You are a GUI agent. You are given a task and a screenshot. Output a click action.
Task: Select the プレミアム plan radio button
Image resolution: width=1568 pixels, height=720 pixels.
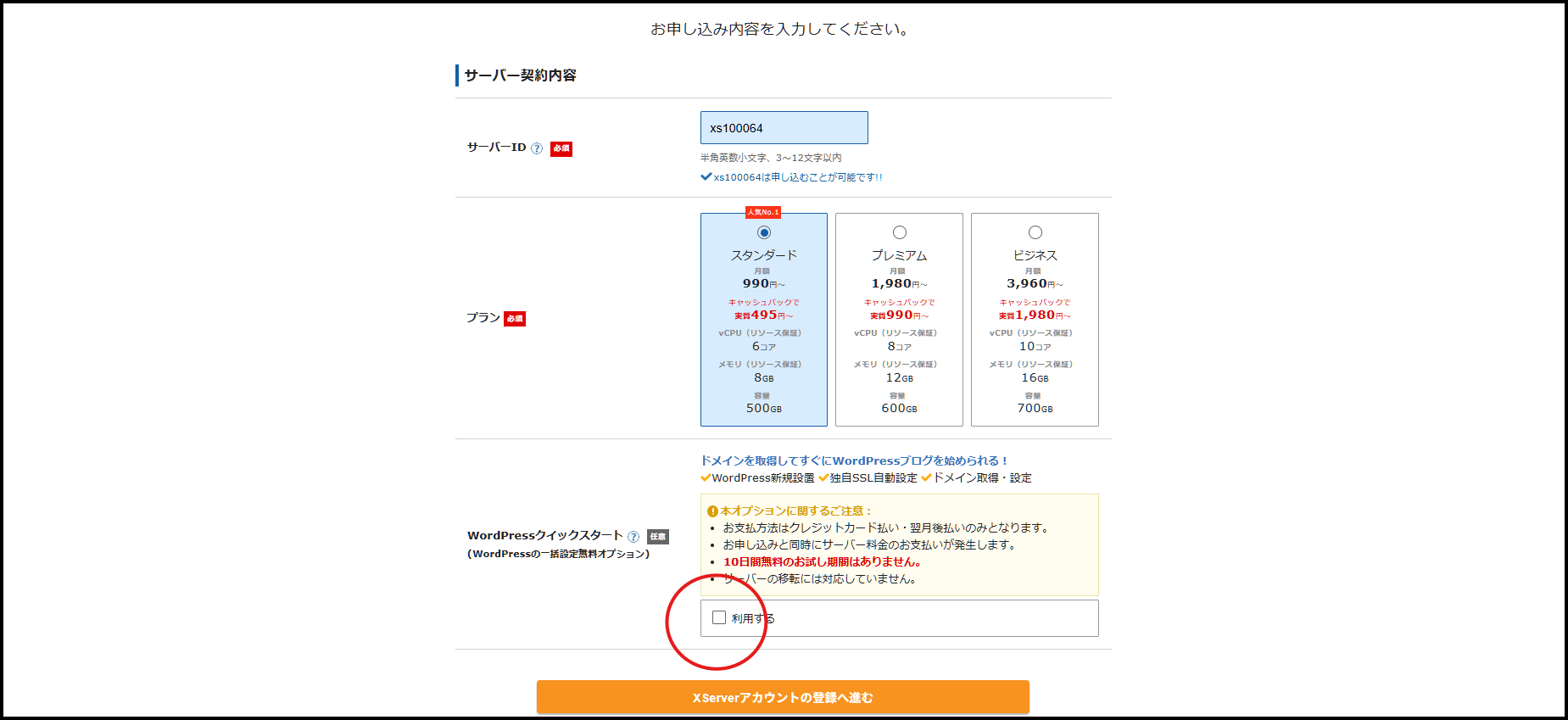pyautogui.click(x=900, y=232)
